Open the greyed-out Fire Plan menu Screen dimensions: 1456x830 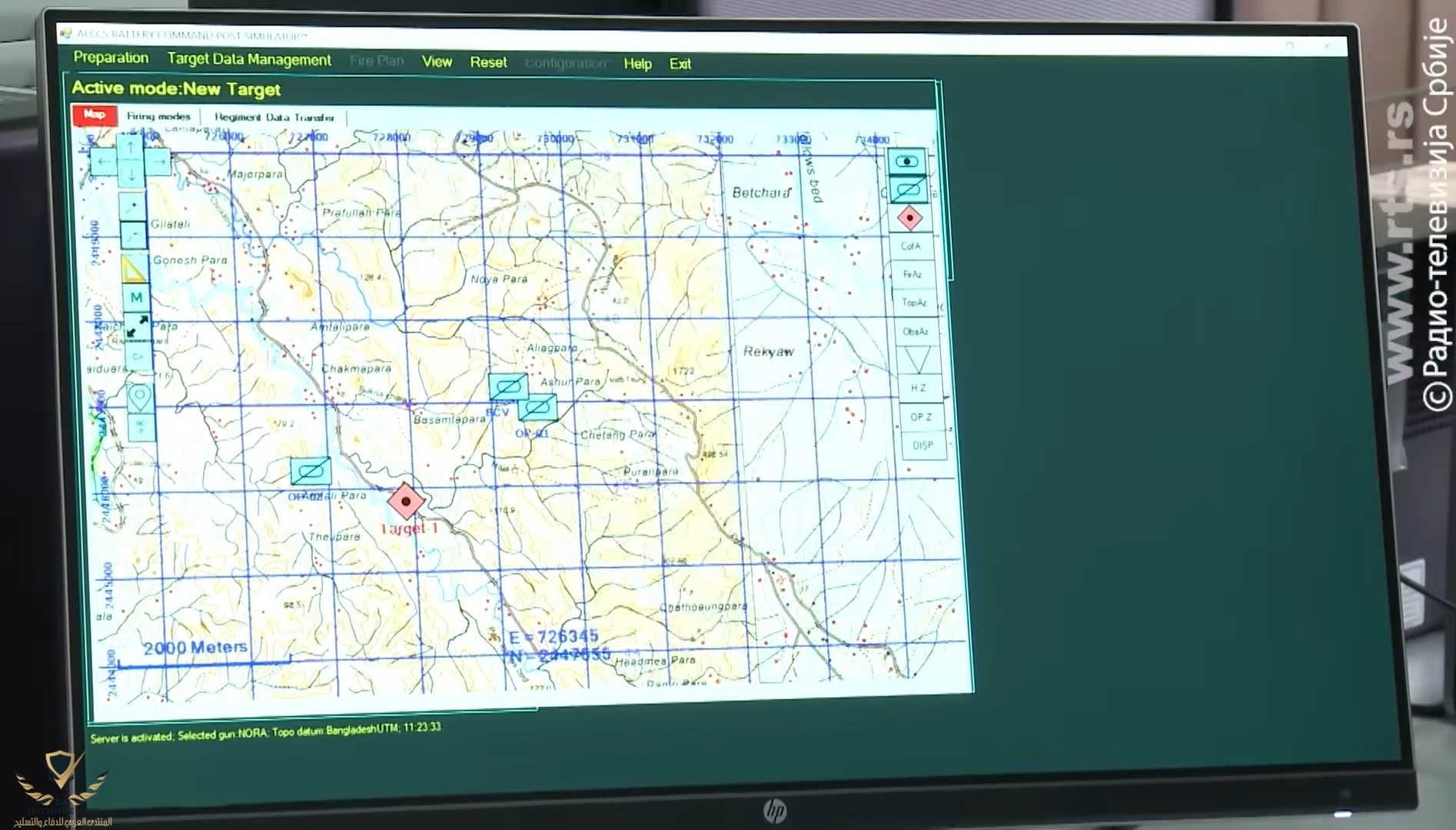point(377,61)
